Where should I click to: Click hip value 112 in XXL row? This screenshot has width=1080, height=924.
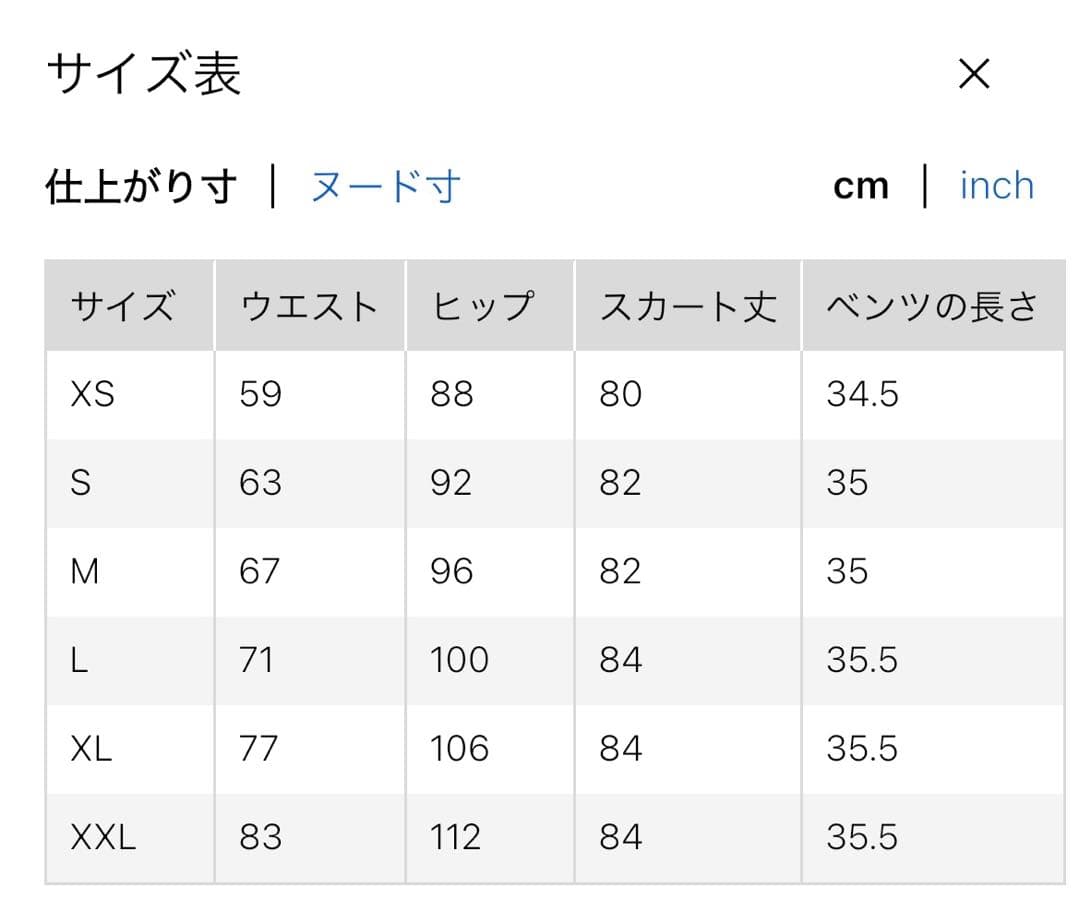(455, 838)
